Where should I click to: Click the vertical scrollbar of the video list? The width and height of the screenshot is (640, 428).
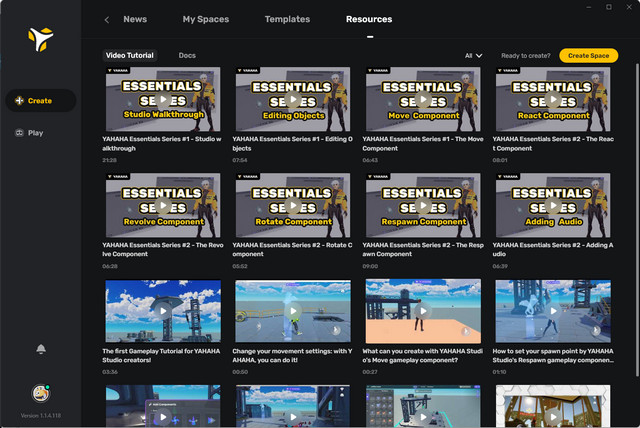[x=637, y=220]
